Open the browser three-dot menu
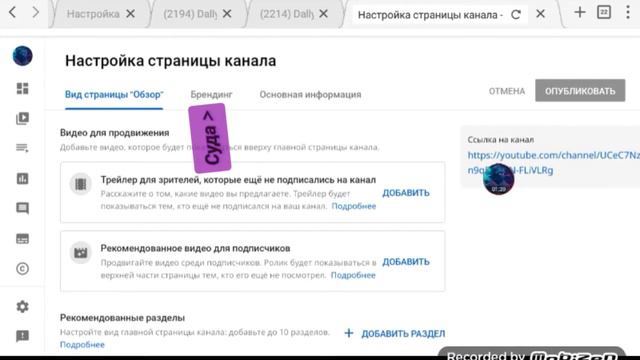 pos(628,12)
